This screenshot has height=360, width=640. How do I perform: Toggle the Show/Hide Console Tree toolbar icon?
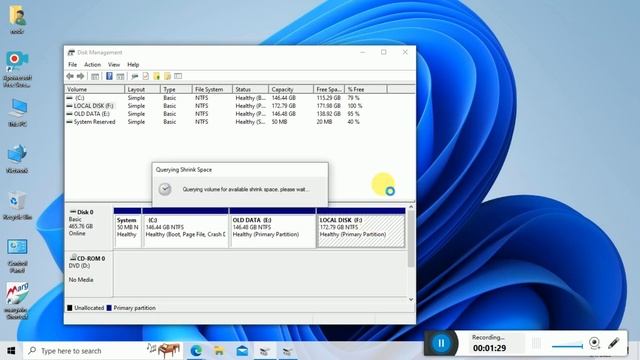[95, 76]
